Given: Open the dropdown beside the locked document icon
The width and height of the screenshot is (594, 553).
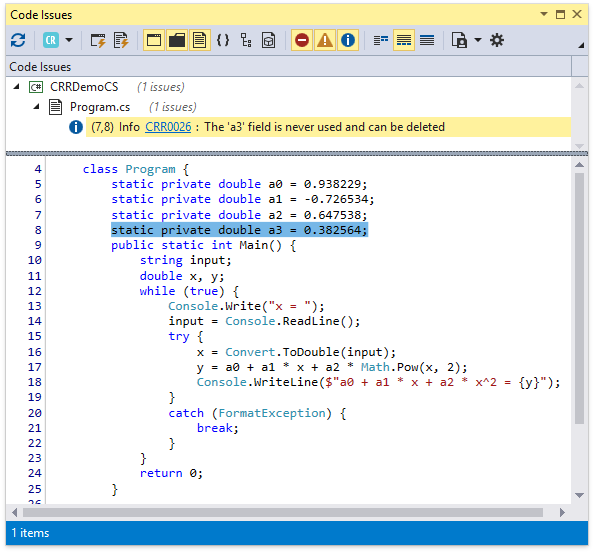Looking at the screenshot, I should [478, 40].
